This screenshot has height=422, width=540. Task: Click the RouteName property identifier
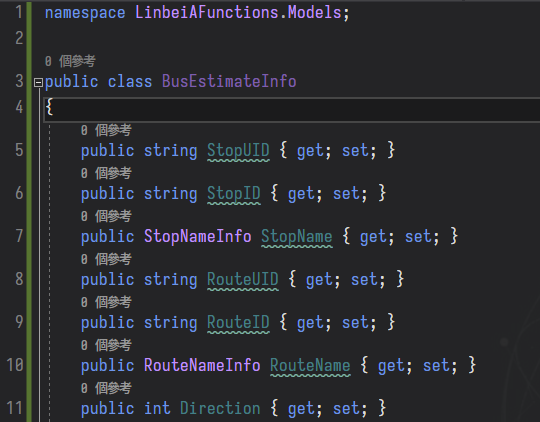point(310,365)
